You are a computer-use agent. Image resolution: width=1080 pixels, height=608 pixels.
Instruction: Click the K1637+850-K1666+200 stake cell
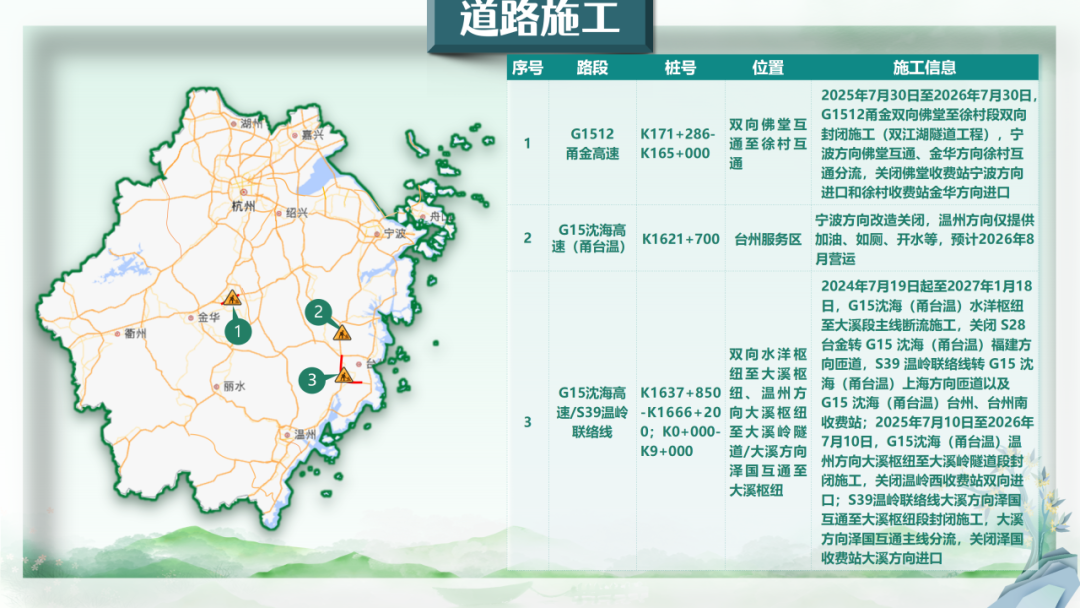681,421
